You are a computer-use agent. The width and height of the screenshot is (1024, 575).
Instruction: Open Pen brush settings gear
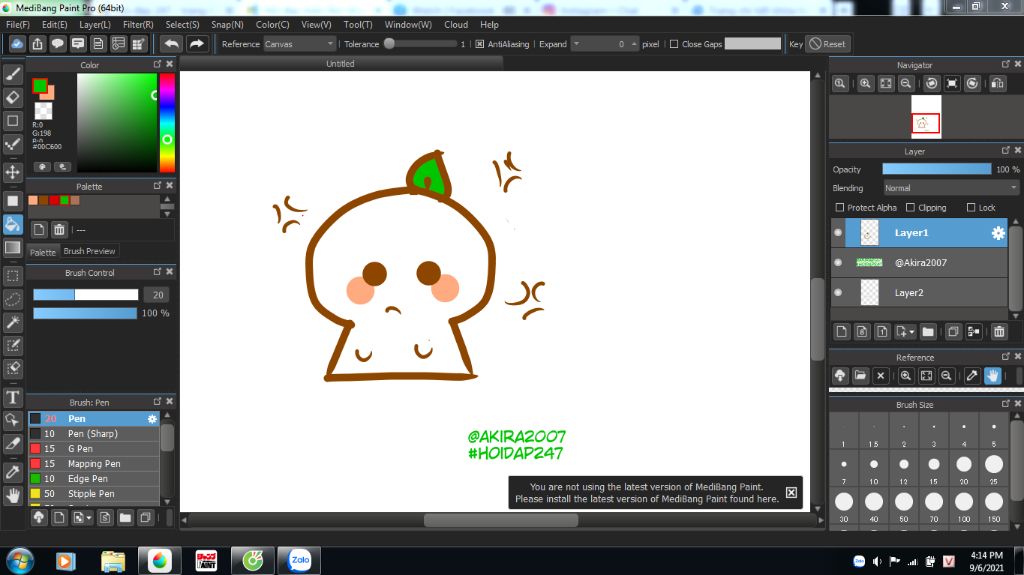[x=152, y=419]
